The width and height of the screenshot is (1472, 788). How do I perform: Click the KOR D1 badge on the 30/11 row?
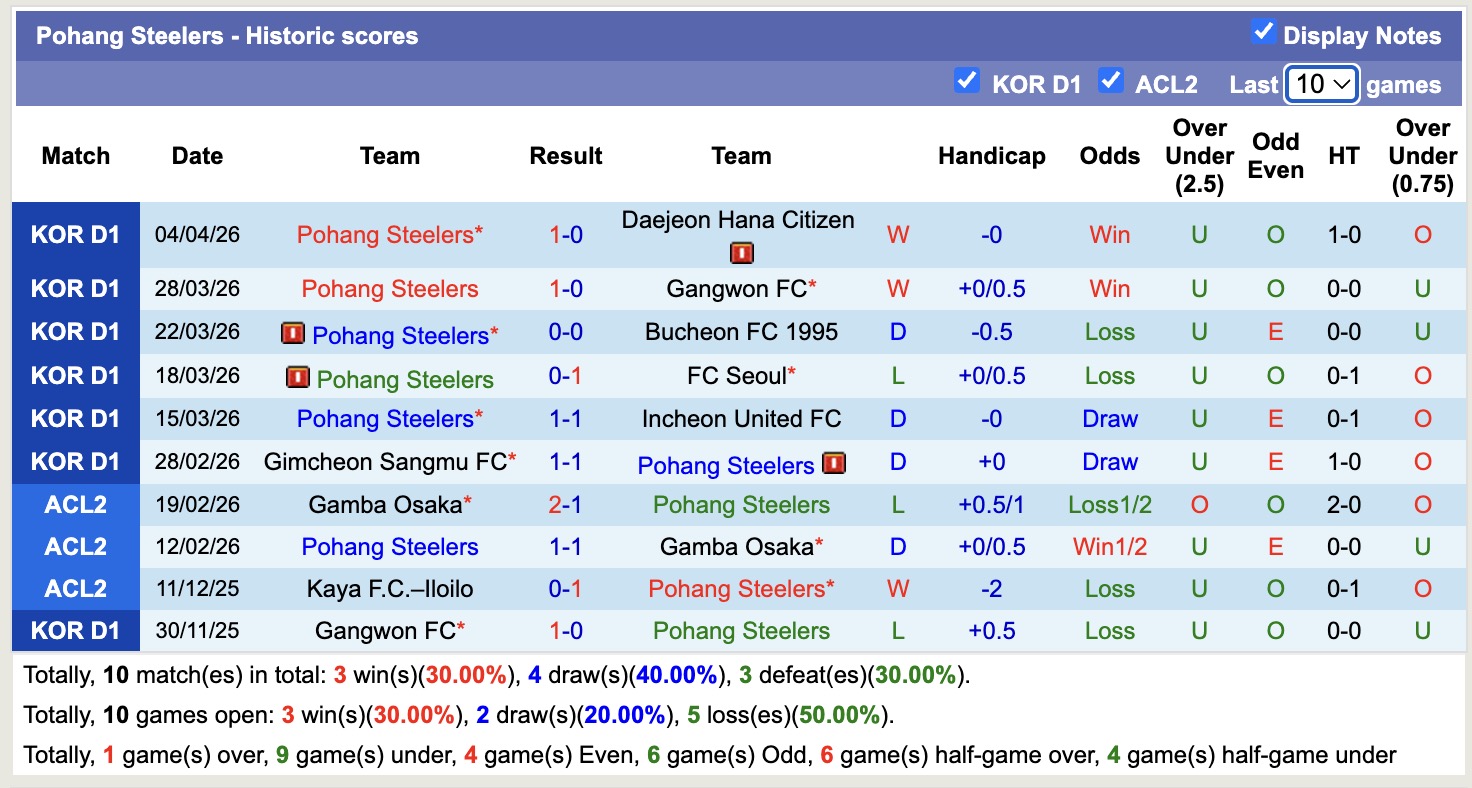75,630
